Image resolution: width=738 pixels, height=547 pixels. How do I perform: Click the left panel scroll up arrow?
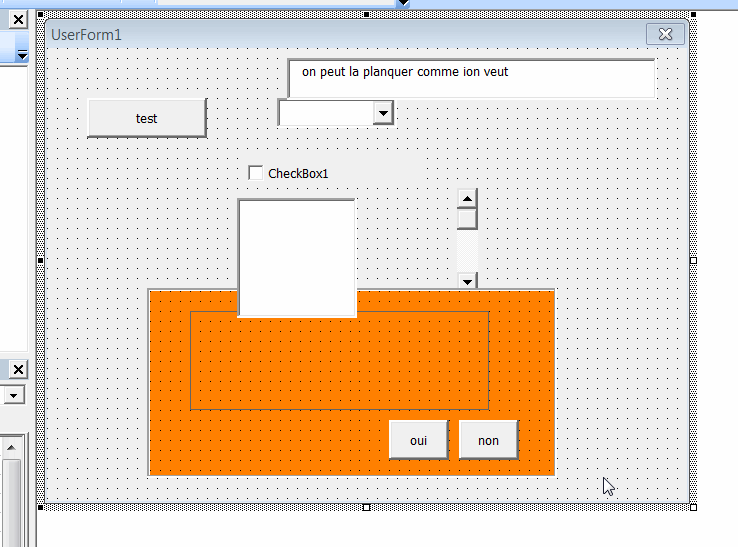11,447
